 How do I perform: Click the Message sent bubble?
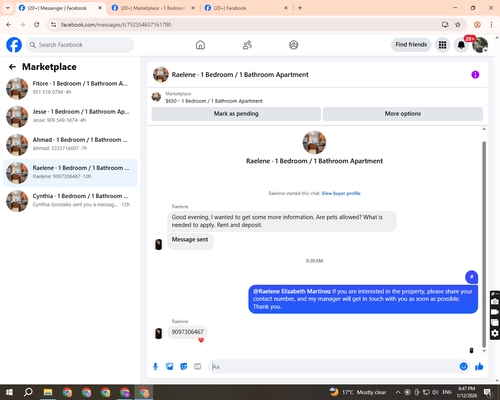pos(190,240)
